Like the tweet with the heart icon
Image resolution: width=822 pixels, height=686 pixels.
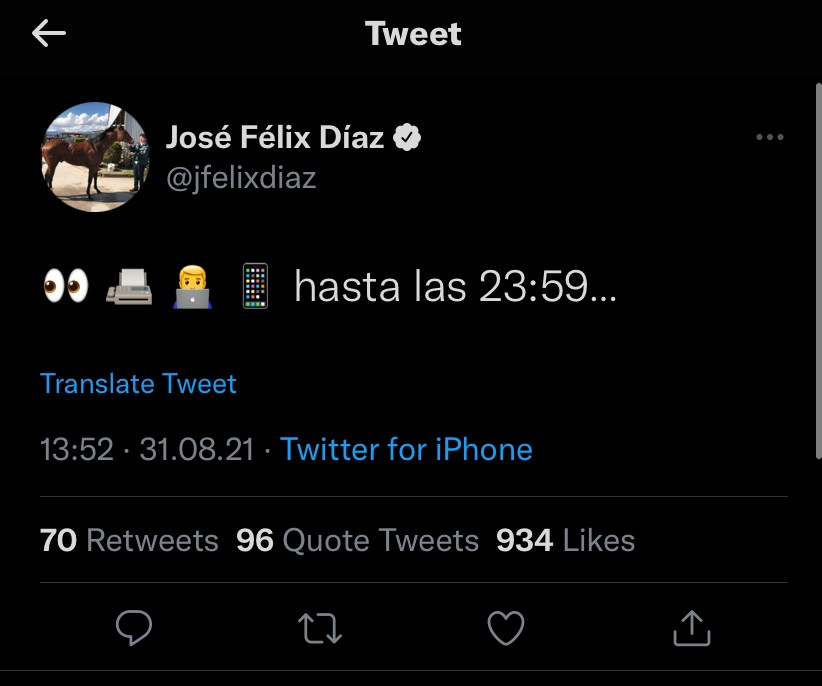[x=506, y=627]
